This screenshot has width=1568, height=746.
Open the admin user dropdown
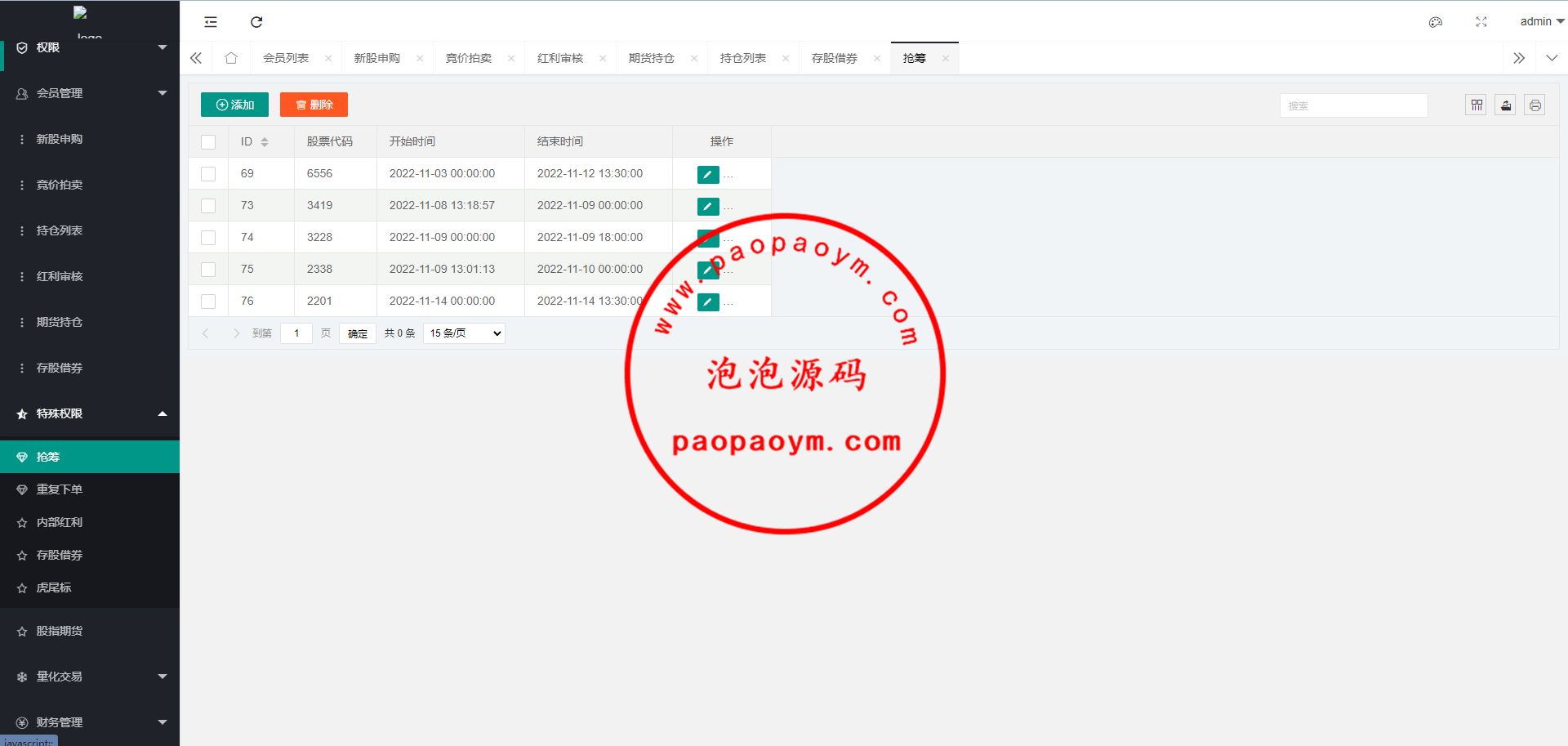1542,22
